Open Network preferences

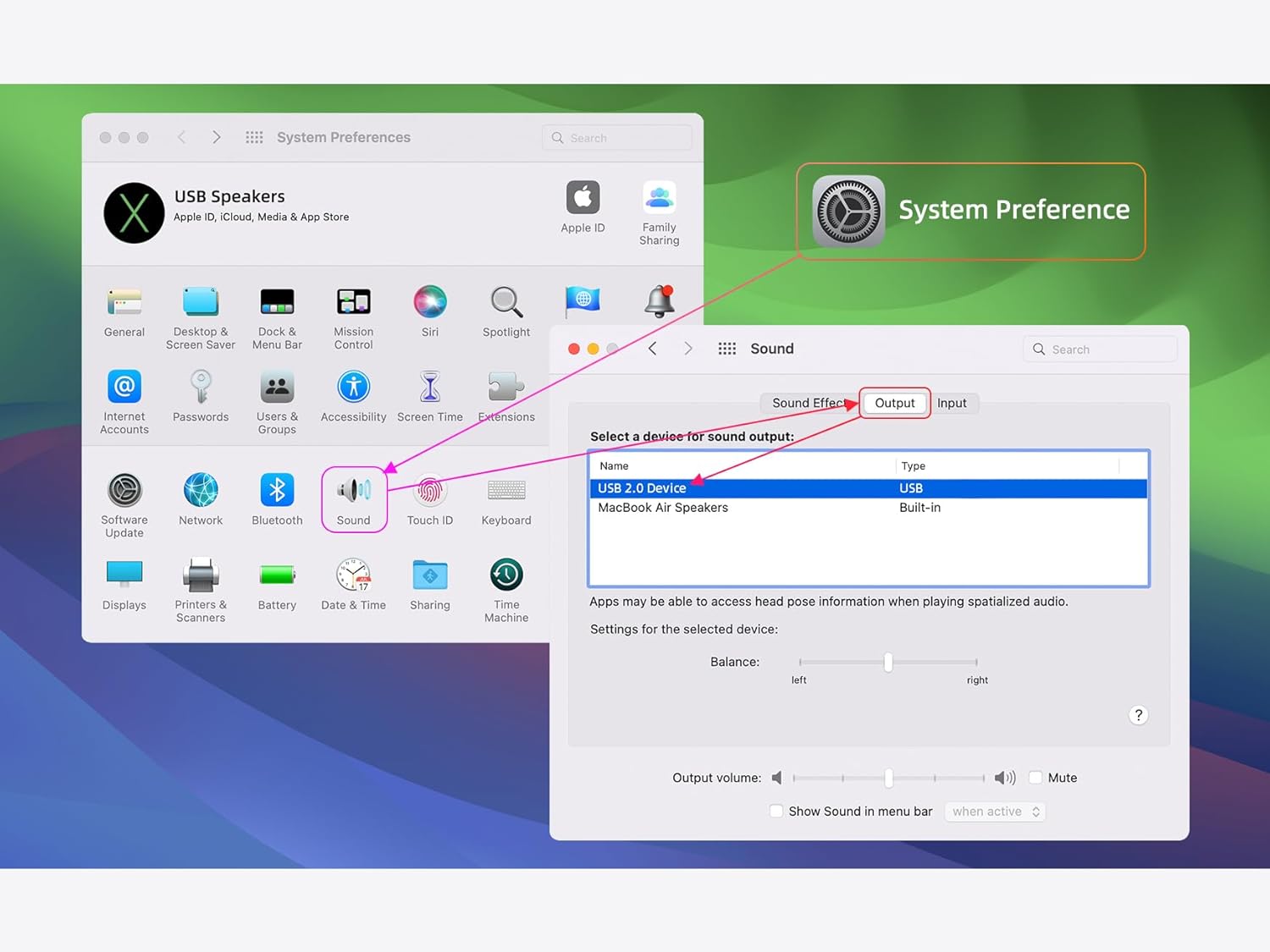(x=201, y=499)
